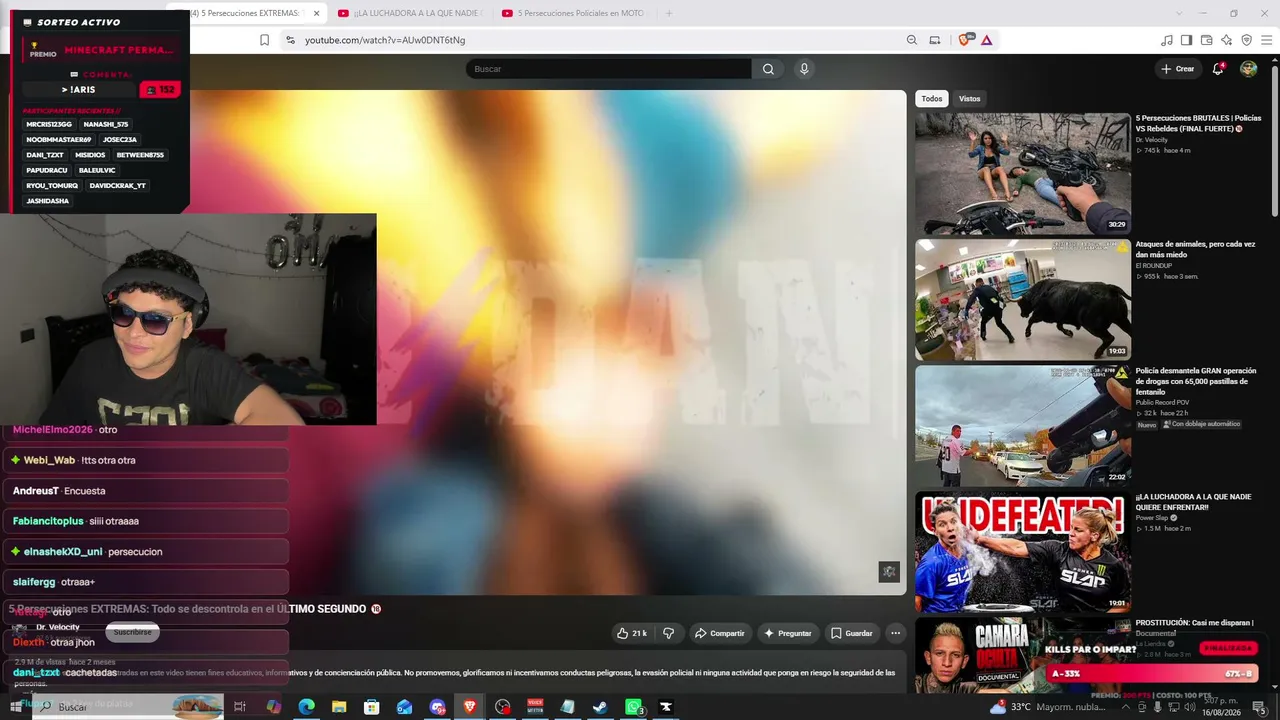The height and width of the screenshot is (720, 1280).
Task: Expand the tab search dropdown chevron
Action: click(1180, 13)
